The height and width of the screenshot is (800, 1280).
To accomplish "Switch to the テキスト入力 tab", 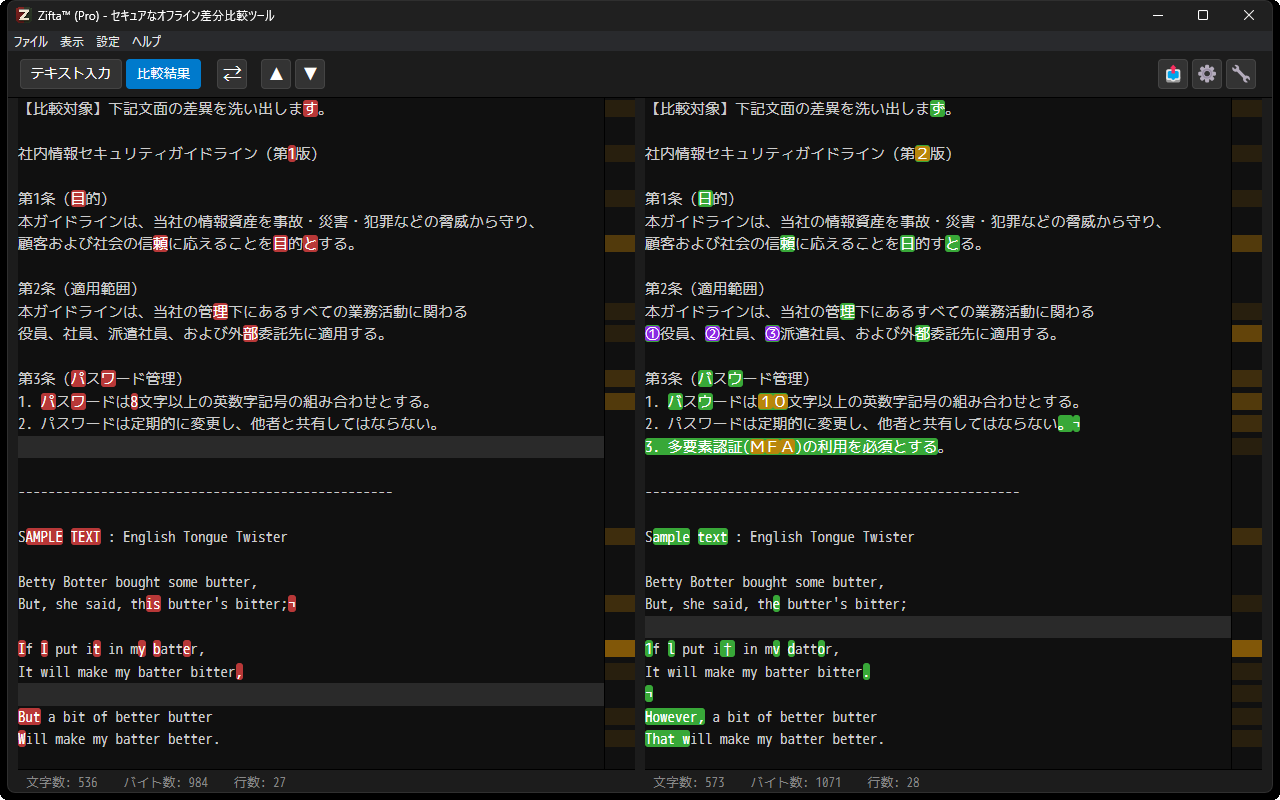I will pyautogui.click(x=70, y=73).
